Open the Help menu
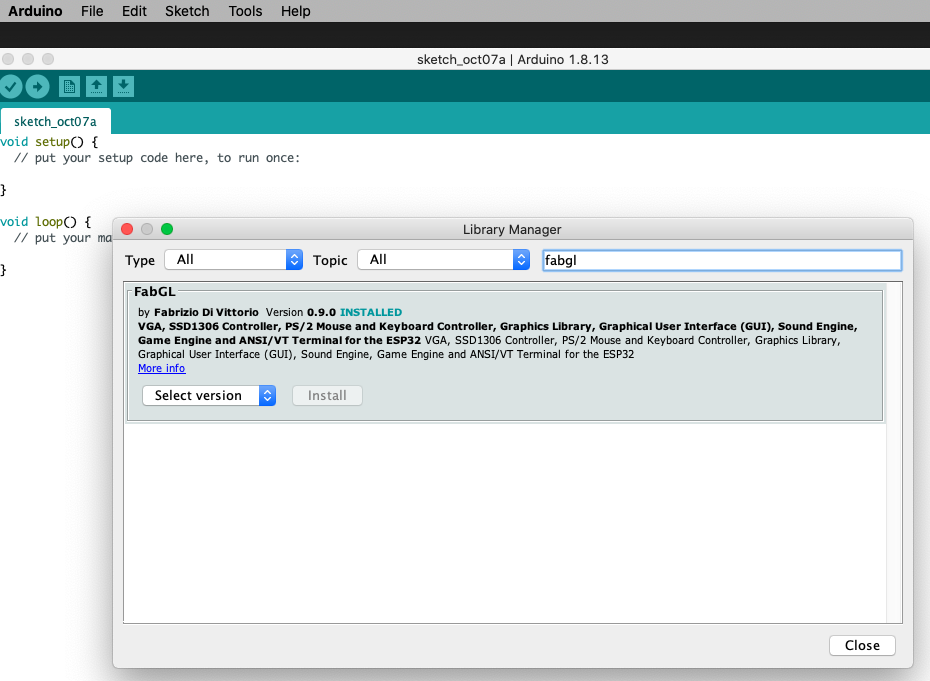This screenshot has height=681, width=930. pyautogui.click(x=295, y=11)
